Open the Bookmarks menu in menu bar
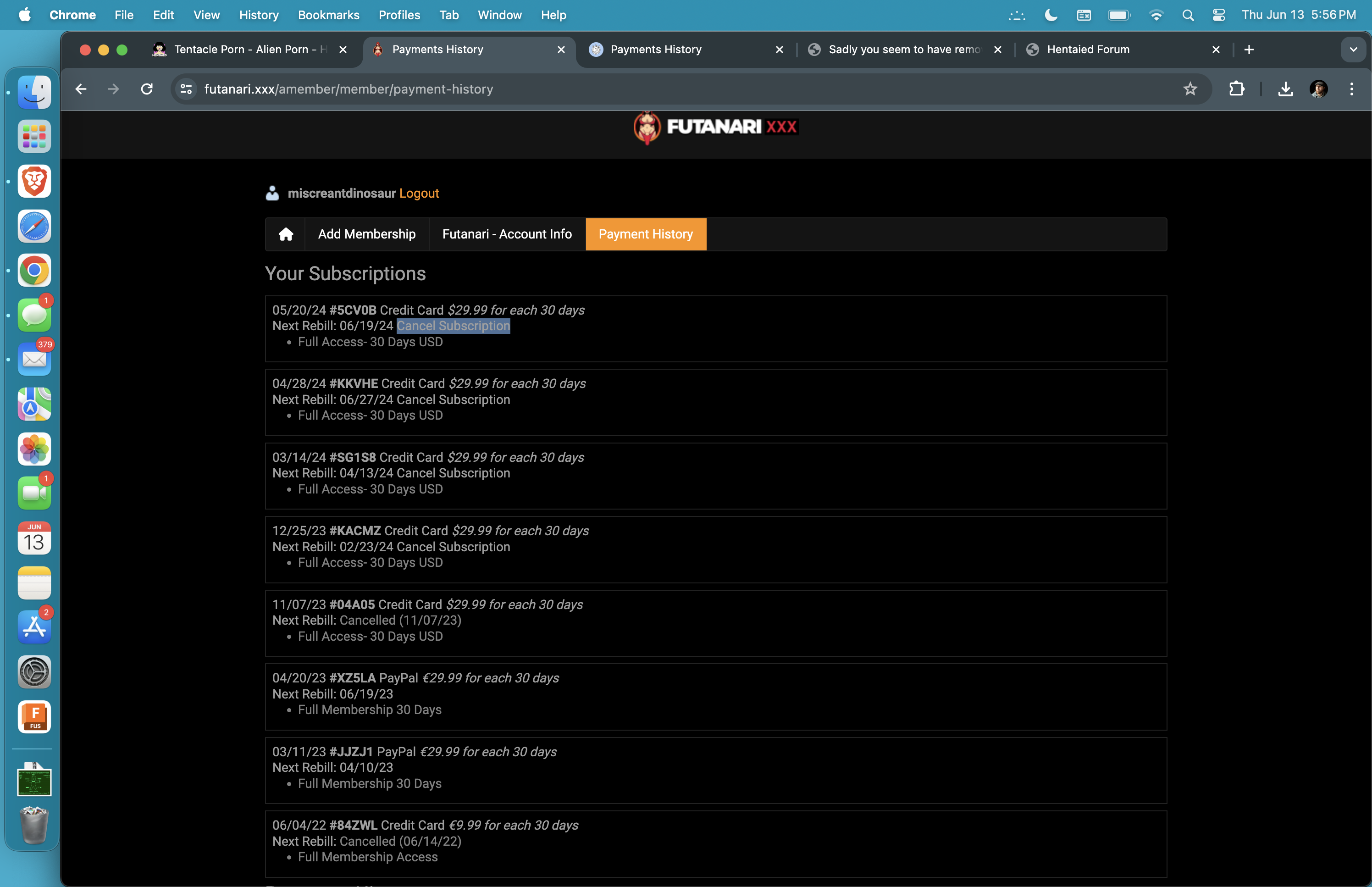This screenshot has width=1372, height=887. pyautogui.click(x=328, y=15)
